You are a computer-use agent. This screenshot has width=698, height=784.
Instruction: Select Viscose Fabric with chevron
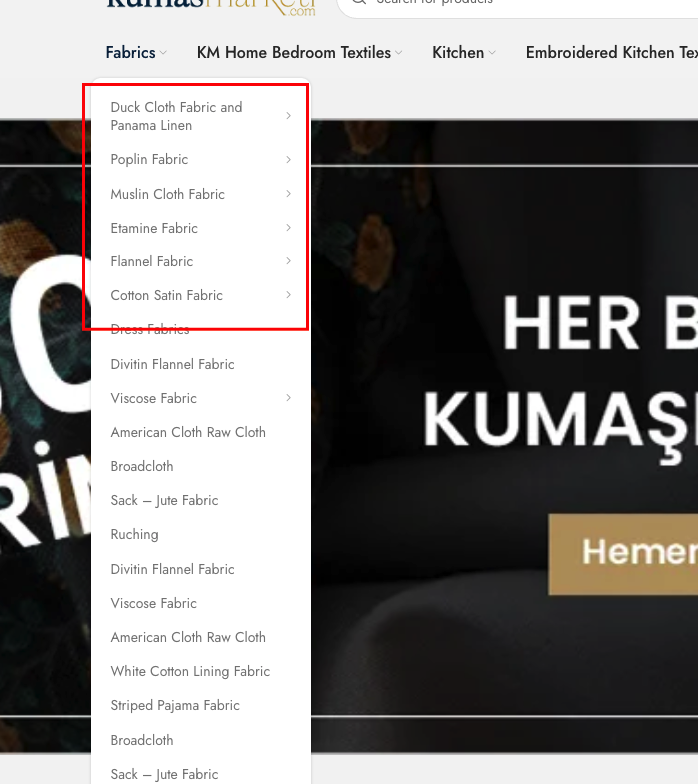pyautogui.click(x=154, y=398)
